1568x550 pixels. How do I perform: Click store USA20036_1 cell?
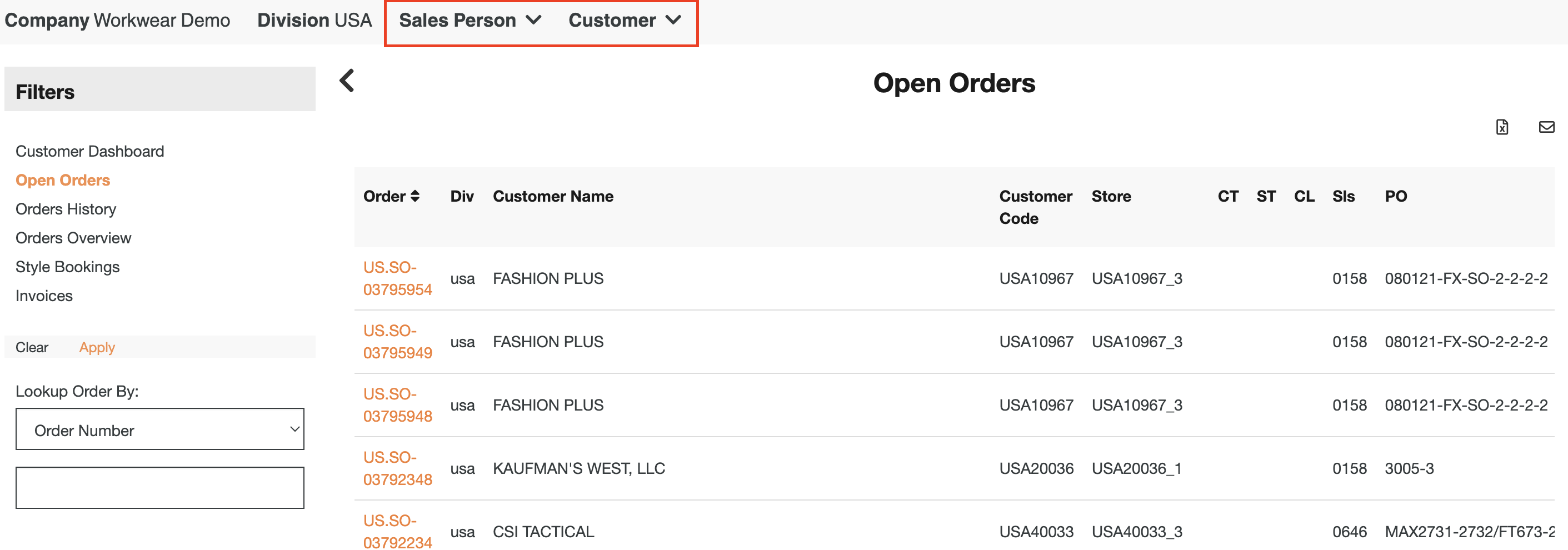[1136, 468]
